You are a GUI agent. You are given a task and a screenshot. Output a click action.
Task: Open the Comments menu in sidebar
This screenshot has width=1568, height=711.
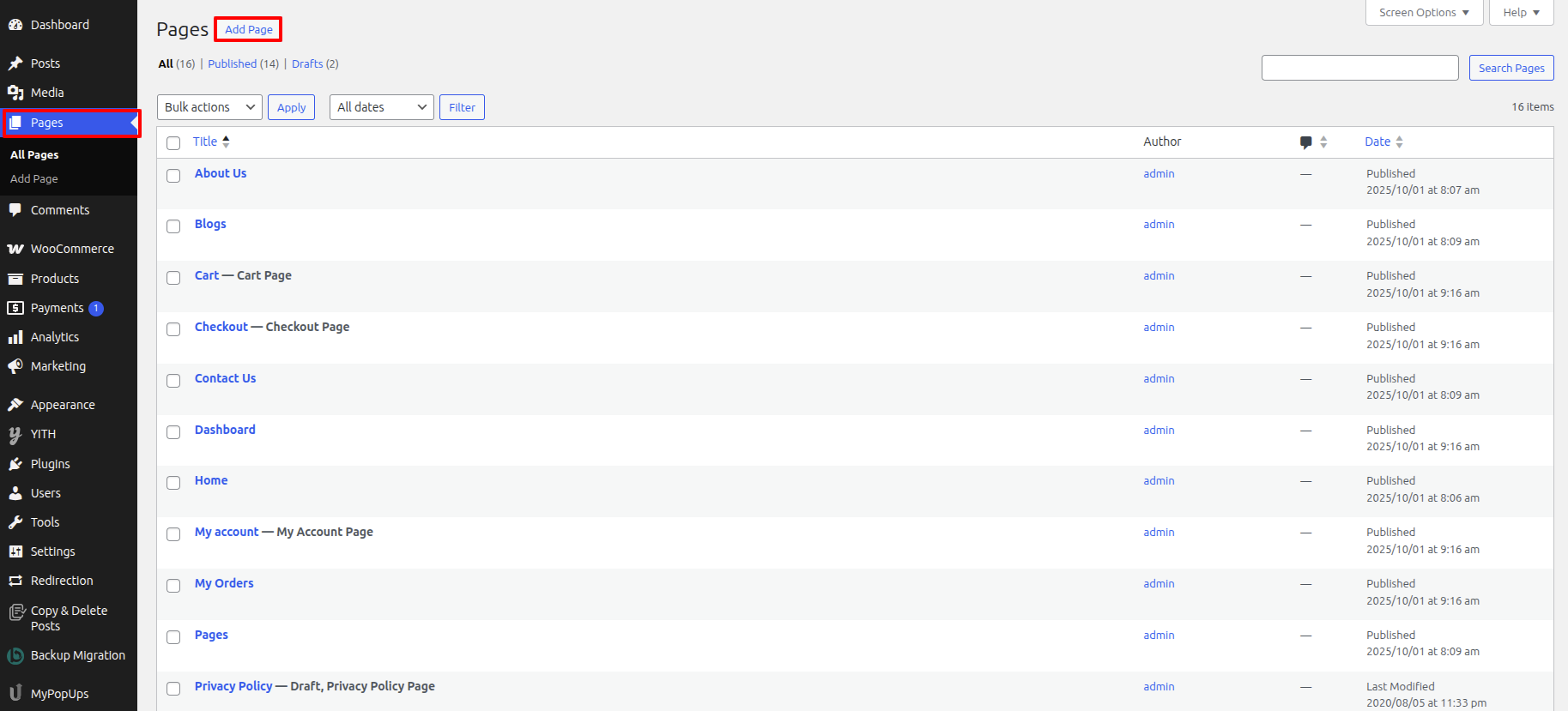coord(59,210)
